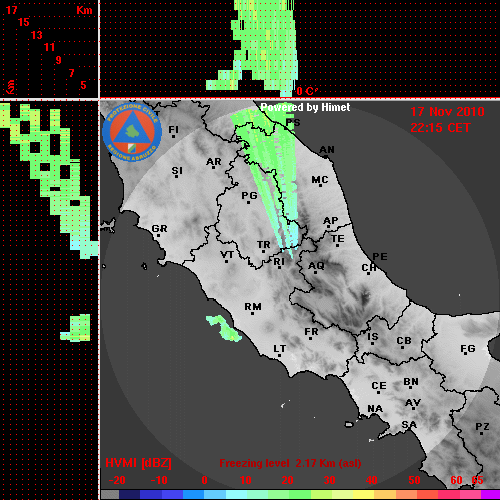Screen dimensions: 500x500
Task: Click the SA city marker
Action: (x=409, y=425)
